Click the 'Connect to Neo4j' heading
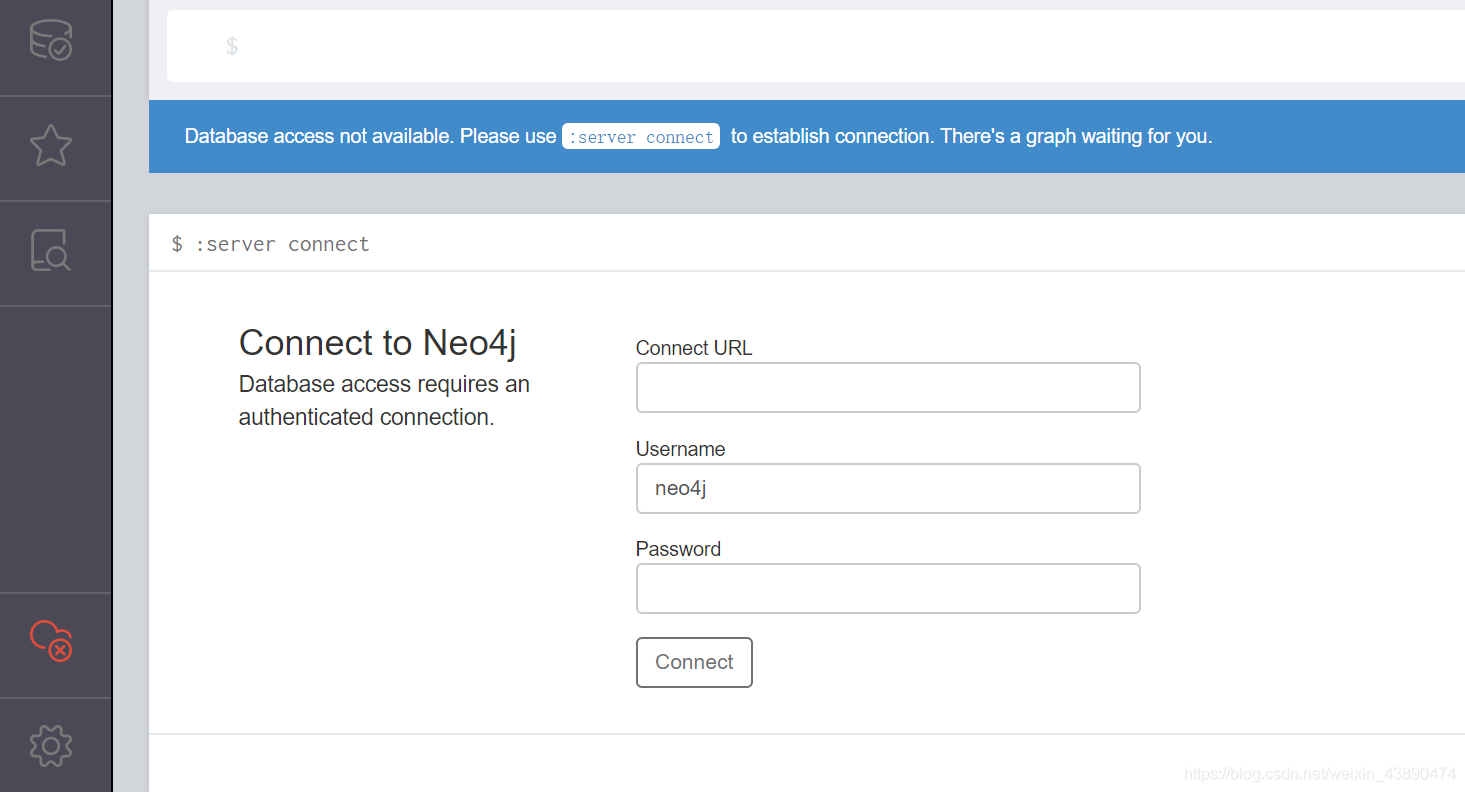The height and width of the screenshot is (792, 1465). pyautogui.click(x=378, y=343)
